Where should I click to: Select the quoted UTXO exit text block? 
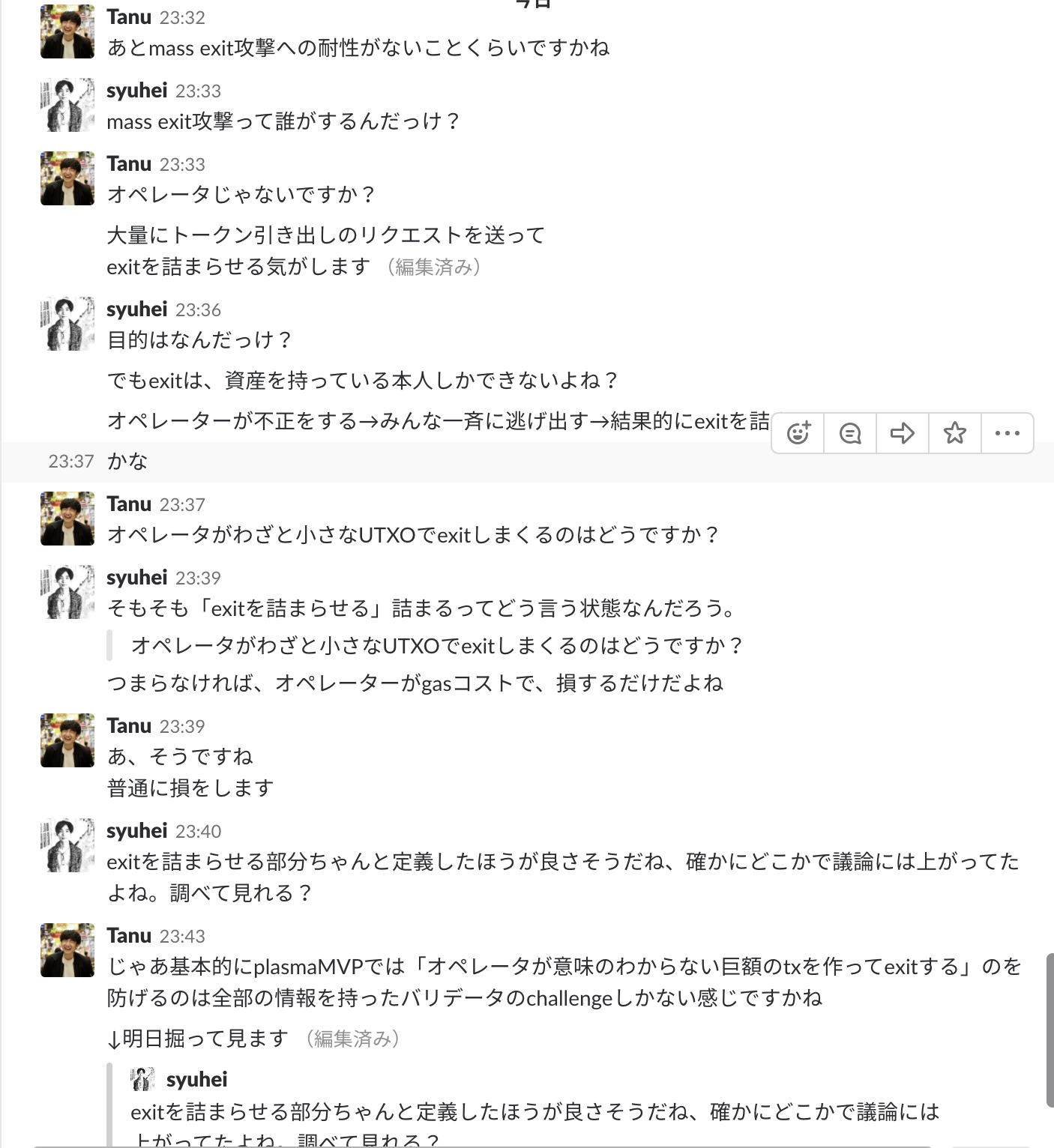tap(437, 645)
